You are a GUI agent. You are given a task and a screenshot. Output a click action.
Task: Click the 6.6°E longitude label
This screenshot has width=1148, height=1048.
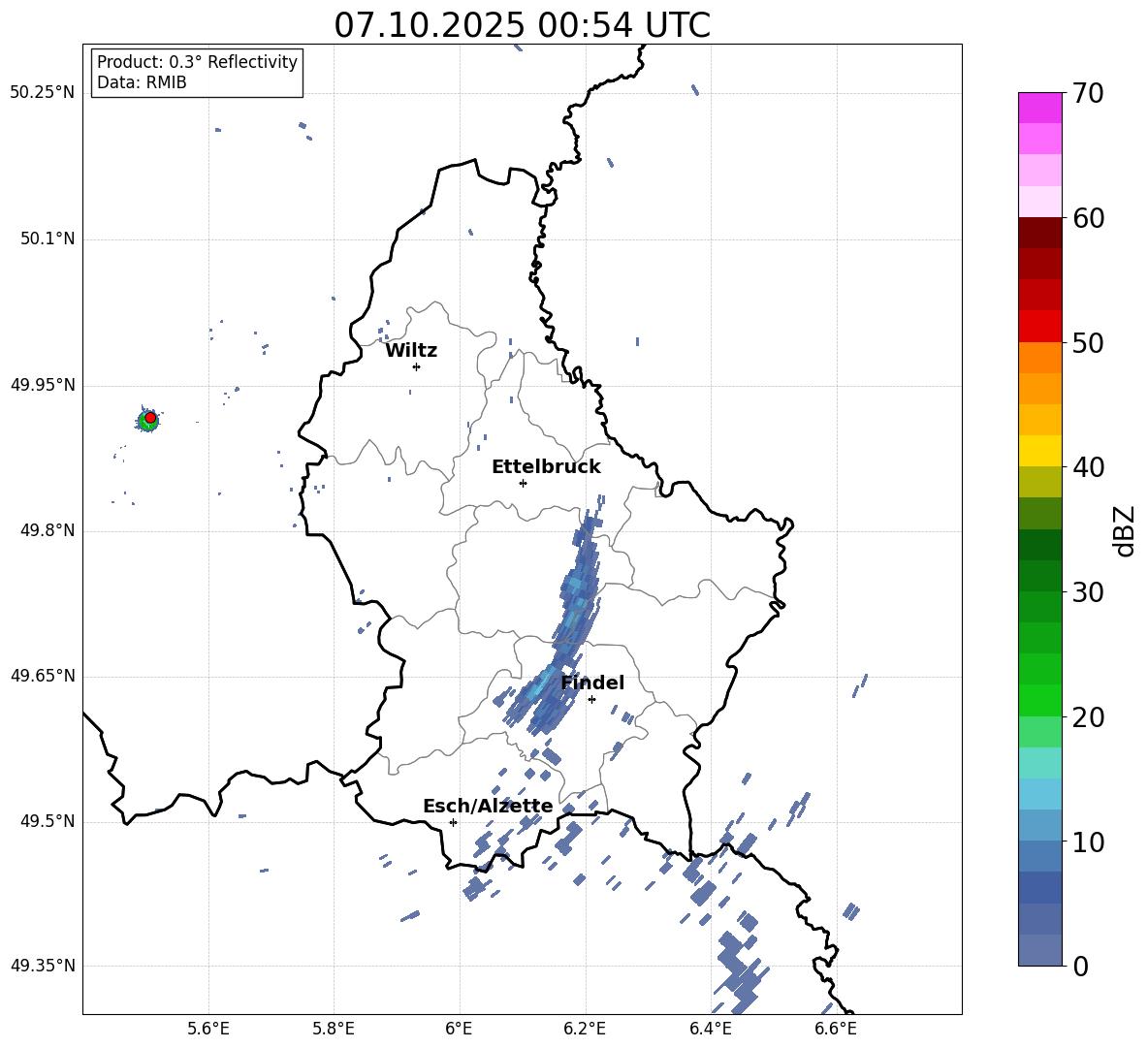point(836,1029)
